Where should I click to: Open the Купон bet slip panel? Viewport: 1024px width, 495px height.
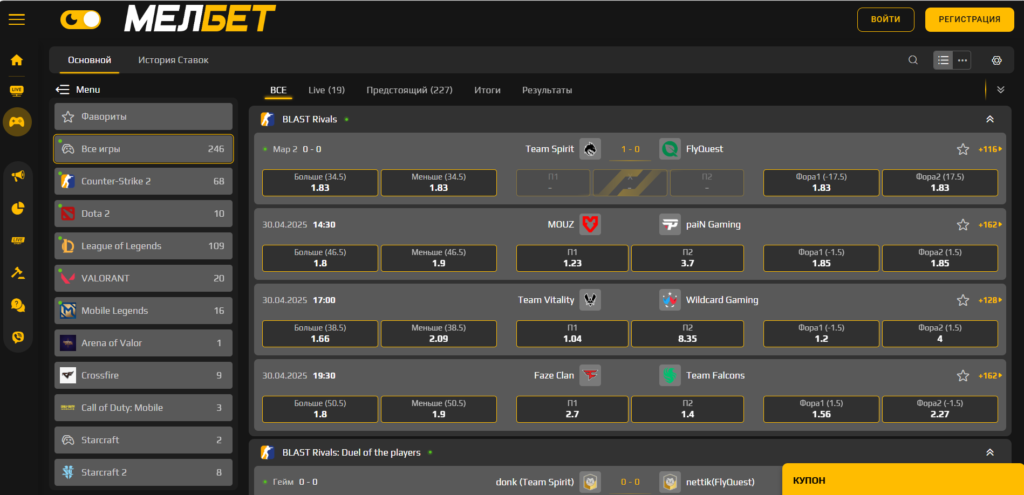click(x=903, y=480)
